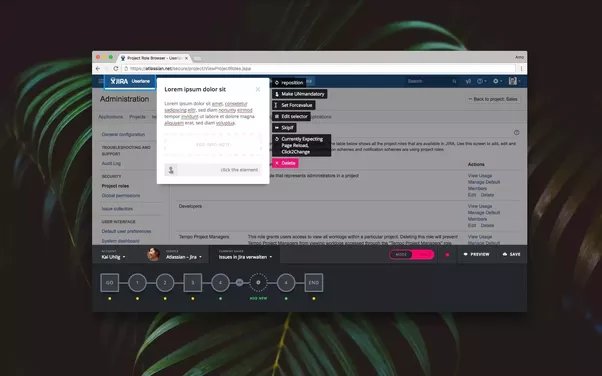Click Edit in the Developers role row
This screenshot has height=376, width=602.
pyautogui.click(x=472, y=225)
